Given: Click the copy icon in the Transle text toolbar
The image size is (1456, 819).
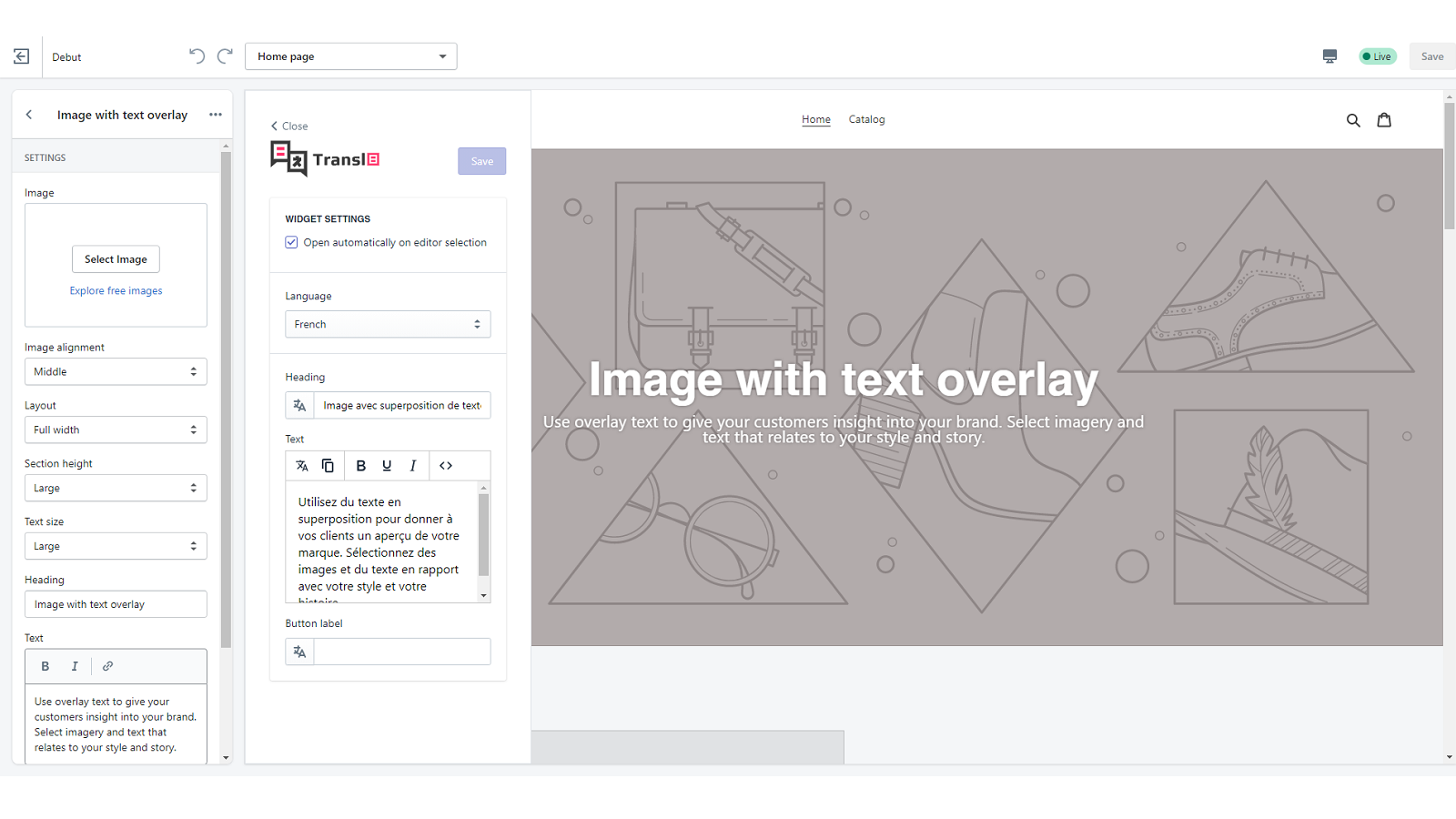Looking at the screenshot, I should coord(328,465).
